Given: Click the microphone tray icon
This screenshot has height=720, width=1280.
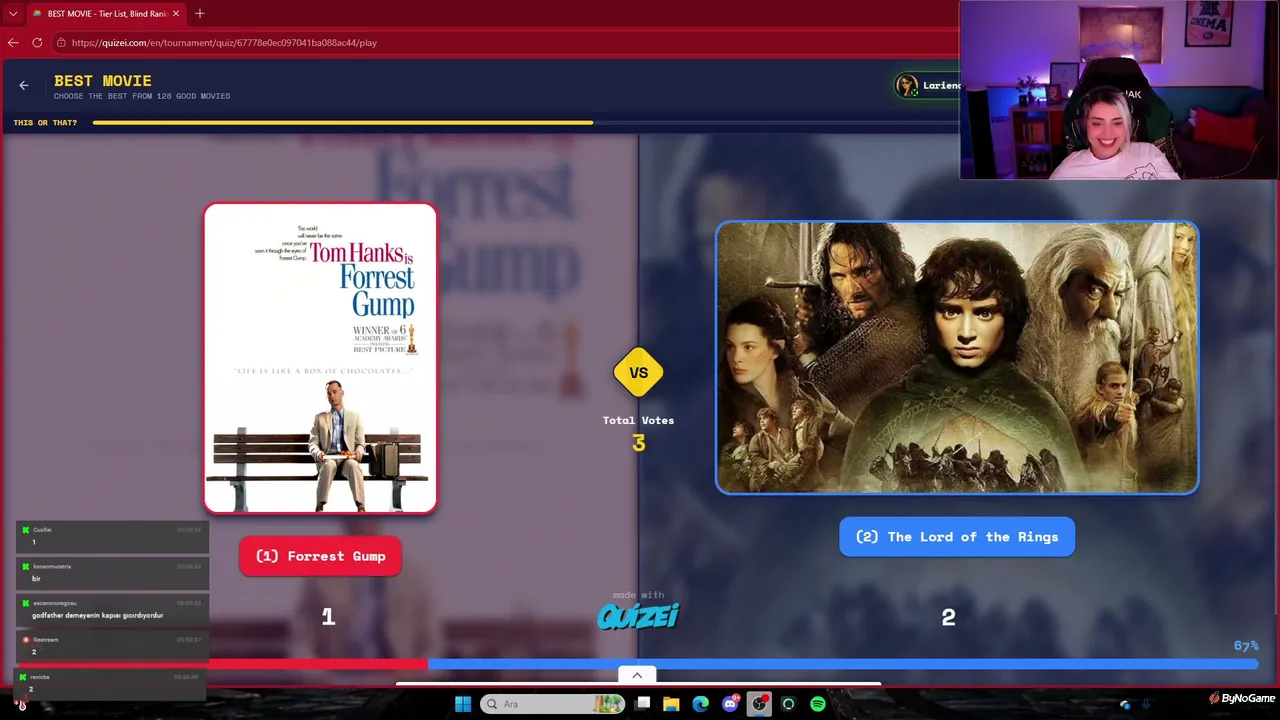Looking at the screenshot, I should [1146, 704].
